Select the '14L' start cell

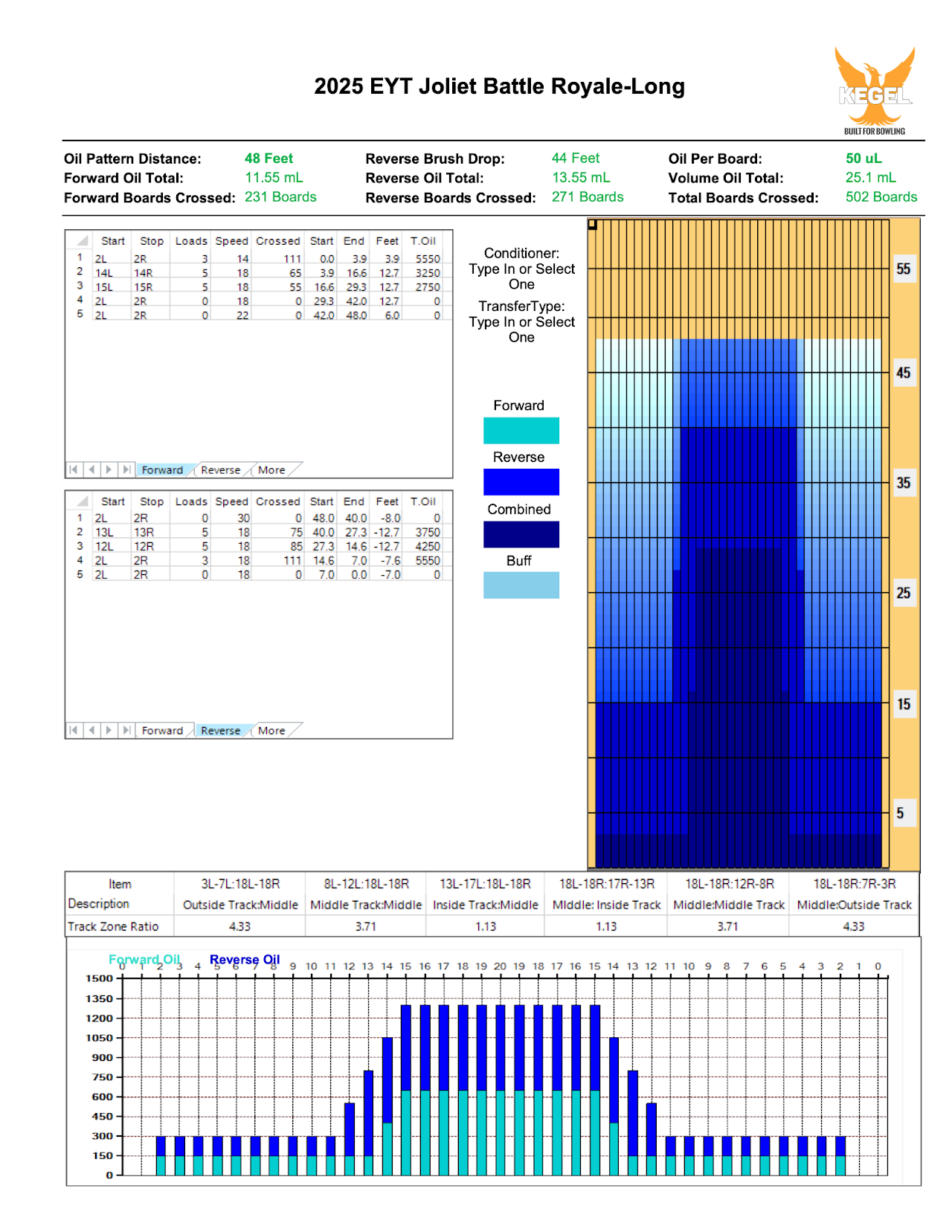coord(111,273)
